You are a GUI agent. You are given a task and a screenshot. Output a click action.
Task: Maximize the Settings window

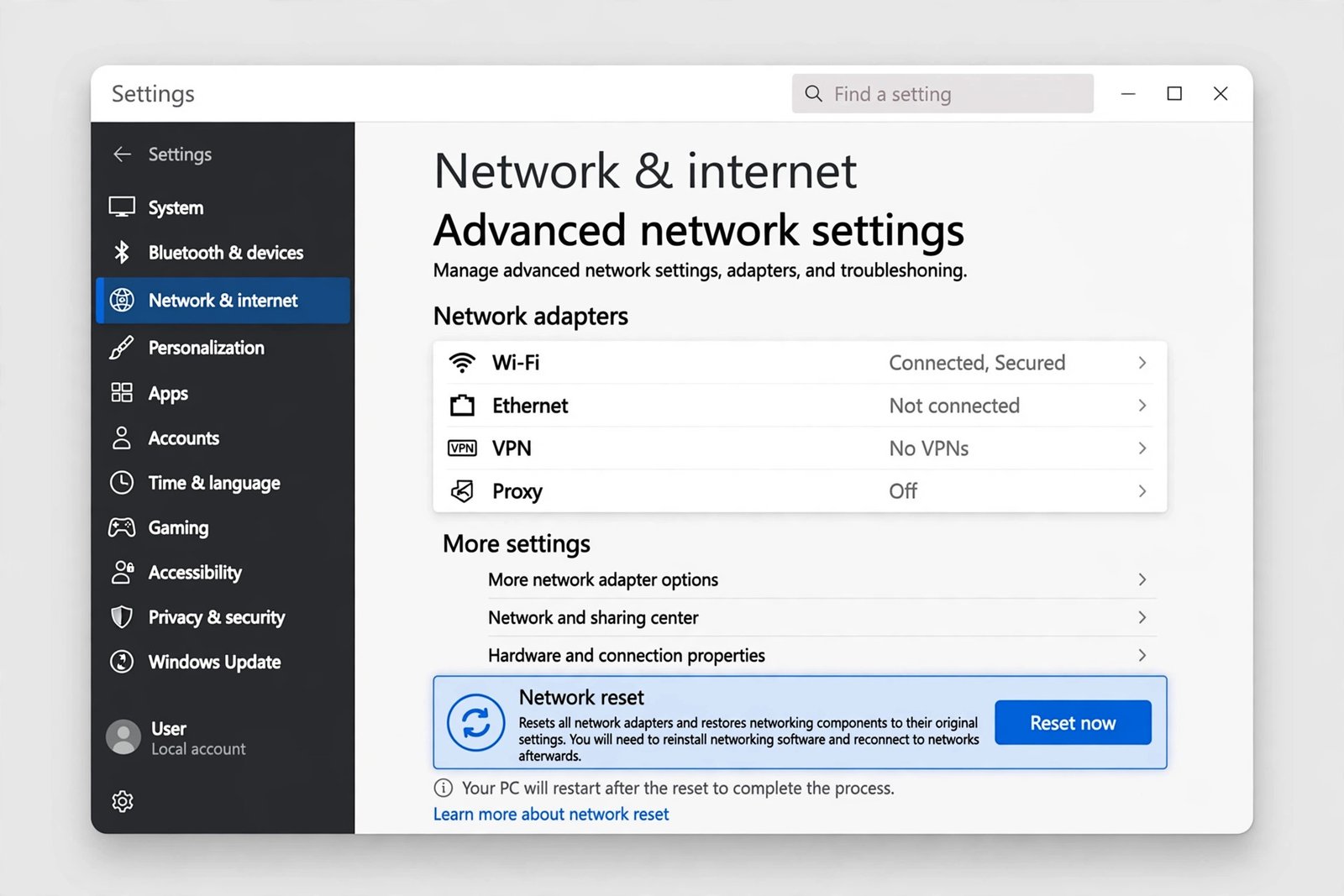click(1174, 93)
